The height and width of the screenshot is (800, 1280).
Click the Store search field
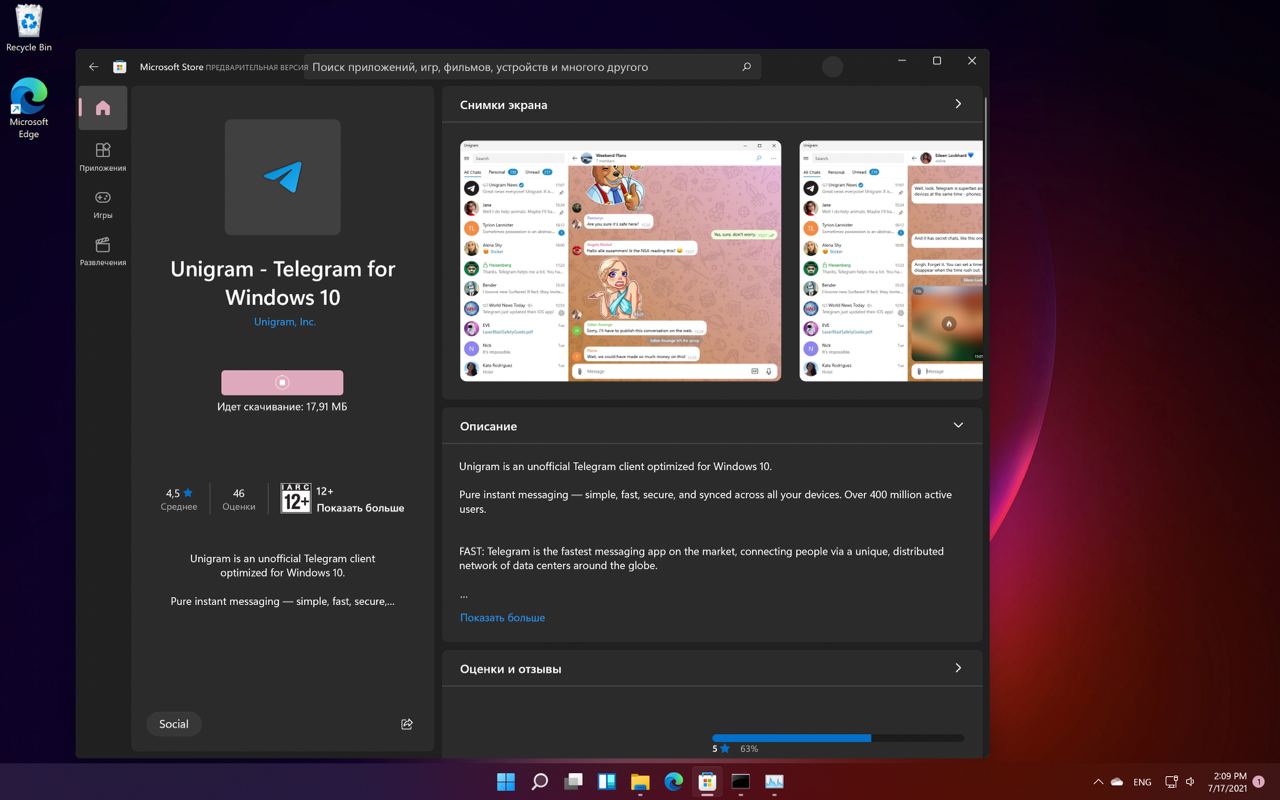[532, 67]
